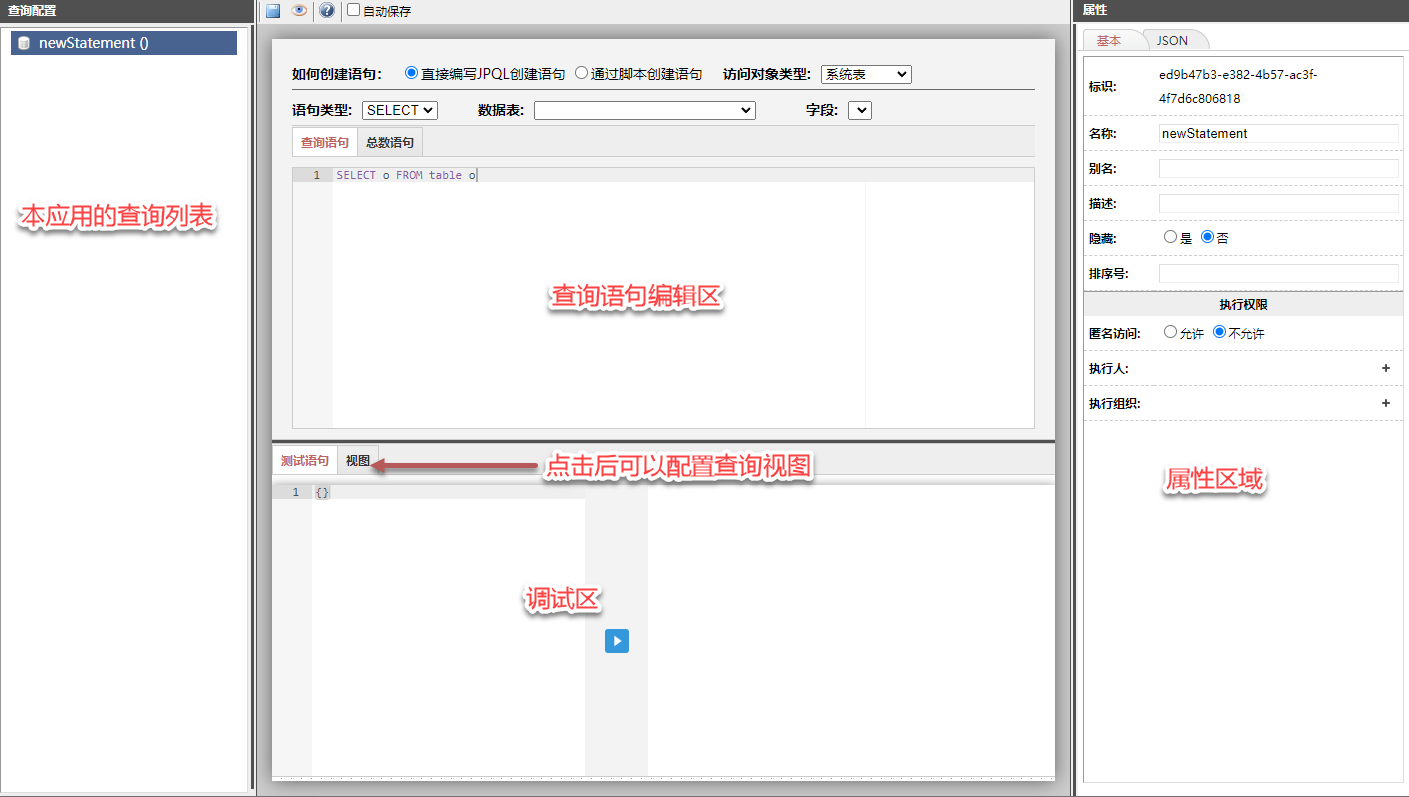Set 隐藏 to 是 radio option
The width and height of the screenshot is (1409, 797).
1170,237
